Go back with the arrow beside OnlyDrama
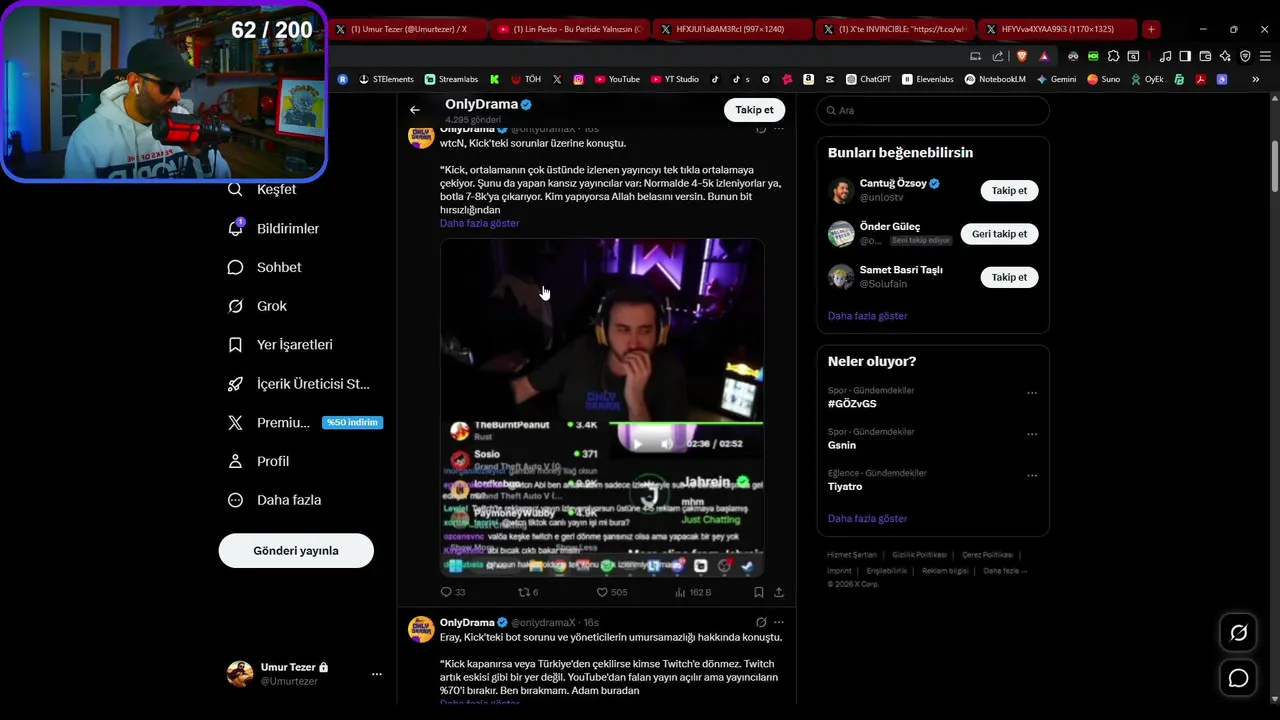 click(415, 110)
